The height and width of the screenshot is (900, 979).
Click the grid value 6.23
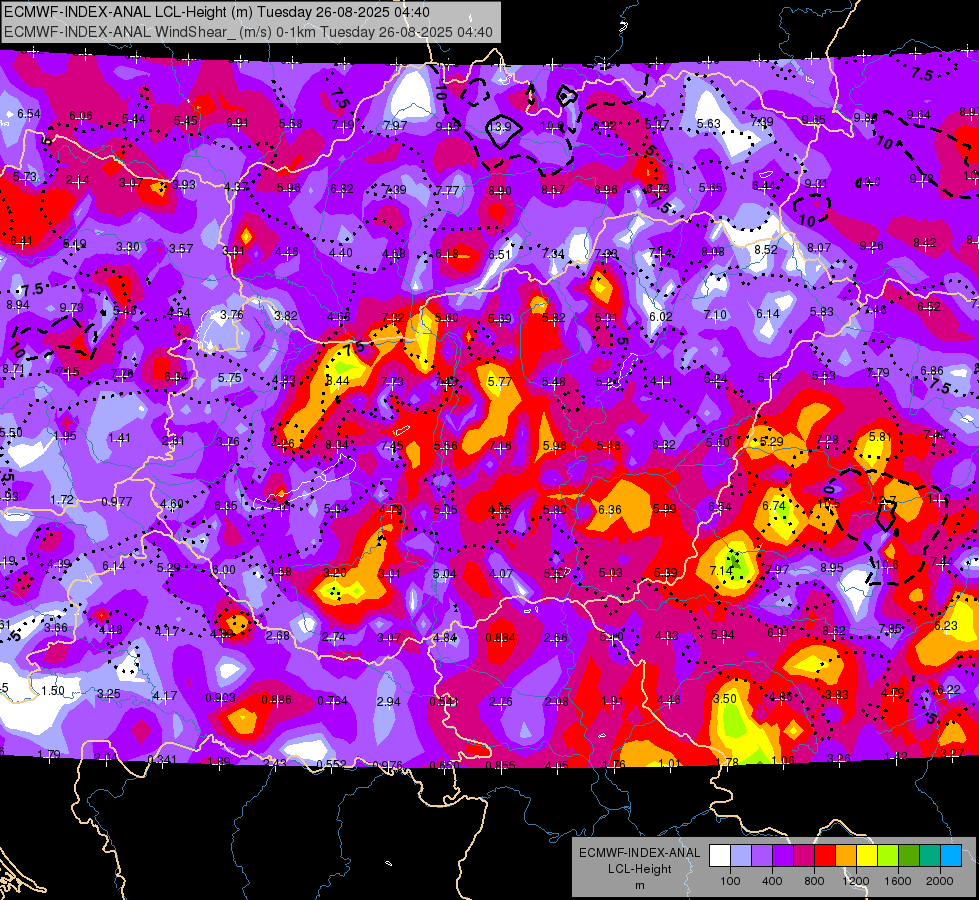pyautogui.click(x=946, y=626)
